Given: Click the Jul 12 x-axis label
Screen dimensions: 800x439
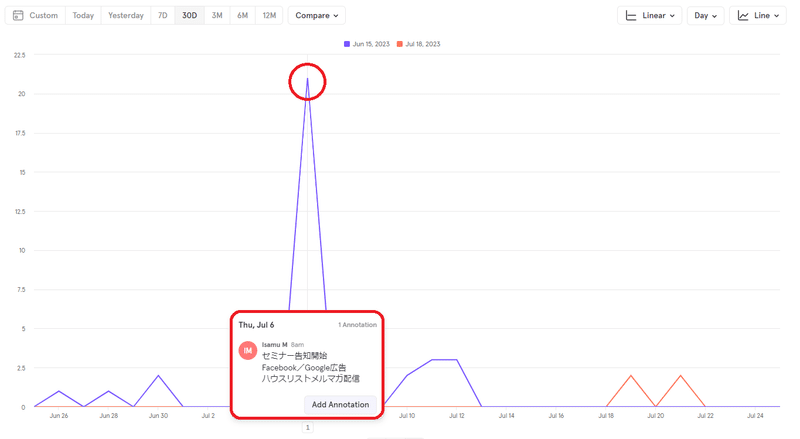Looking at the screenshot, I should click(x=457, y=416).
